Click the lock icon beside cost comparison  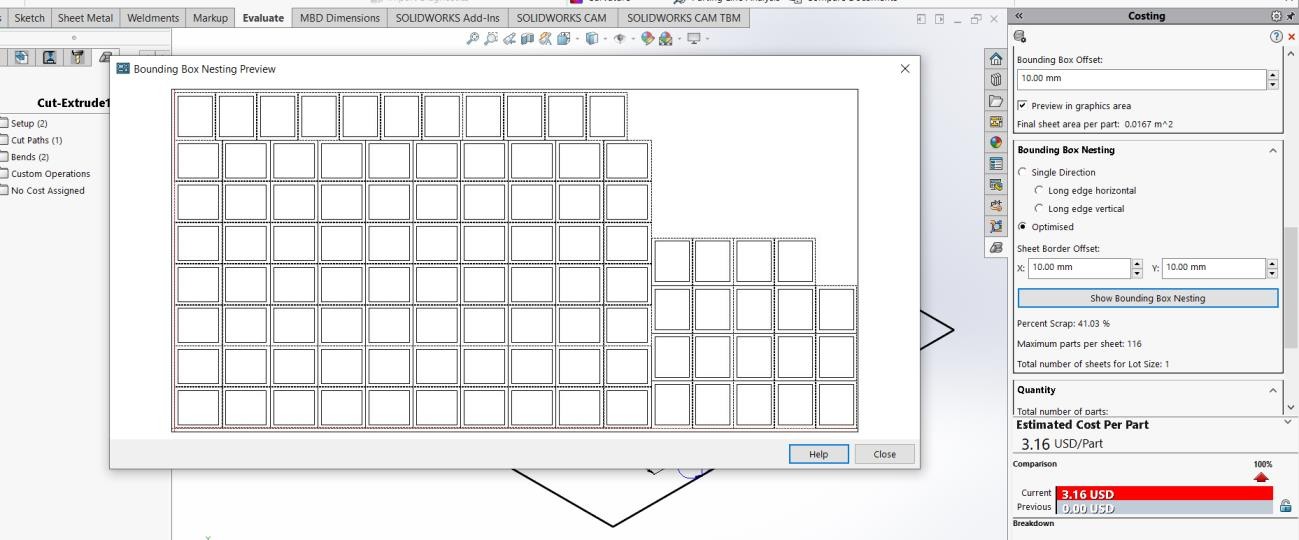[1286, 505]
